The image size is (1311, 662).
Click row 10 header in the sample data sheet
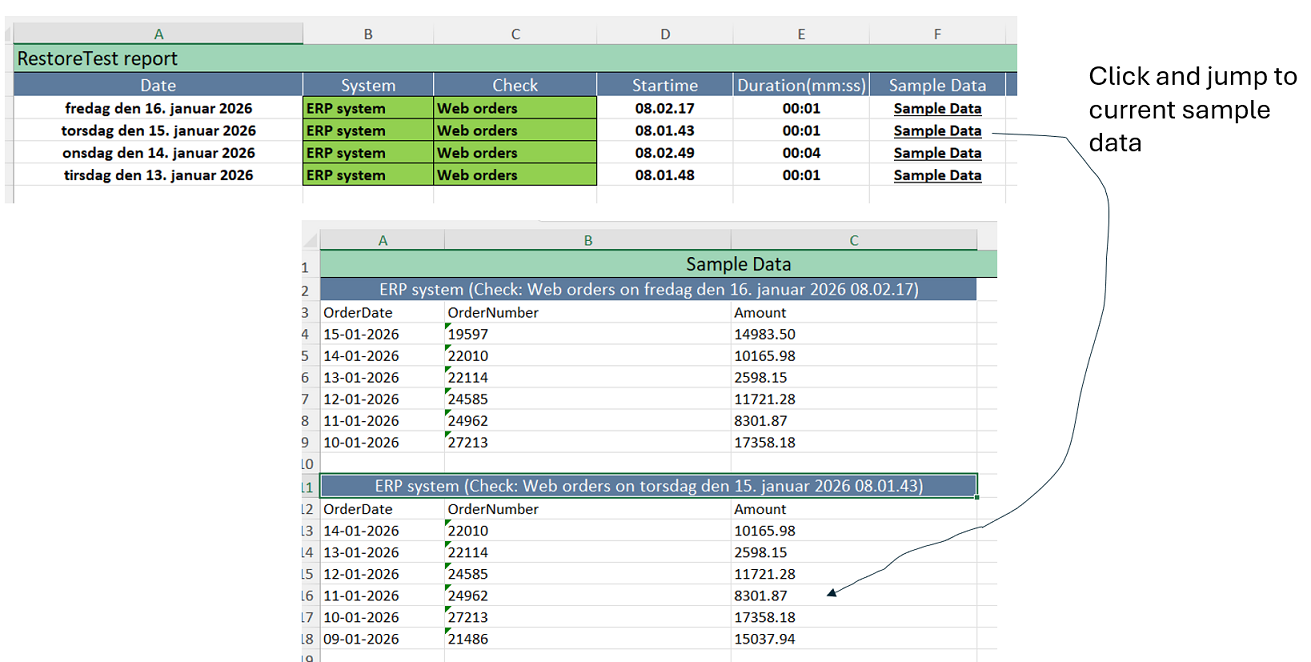[309, 463]
